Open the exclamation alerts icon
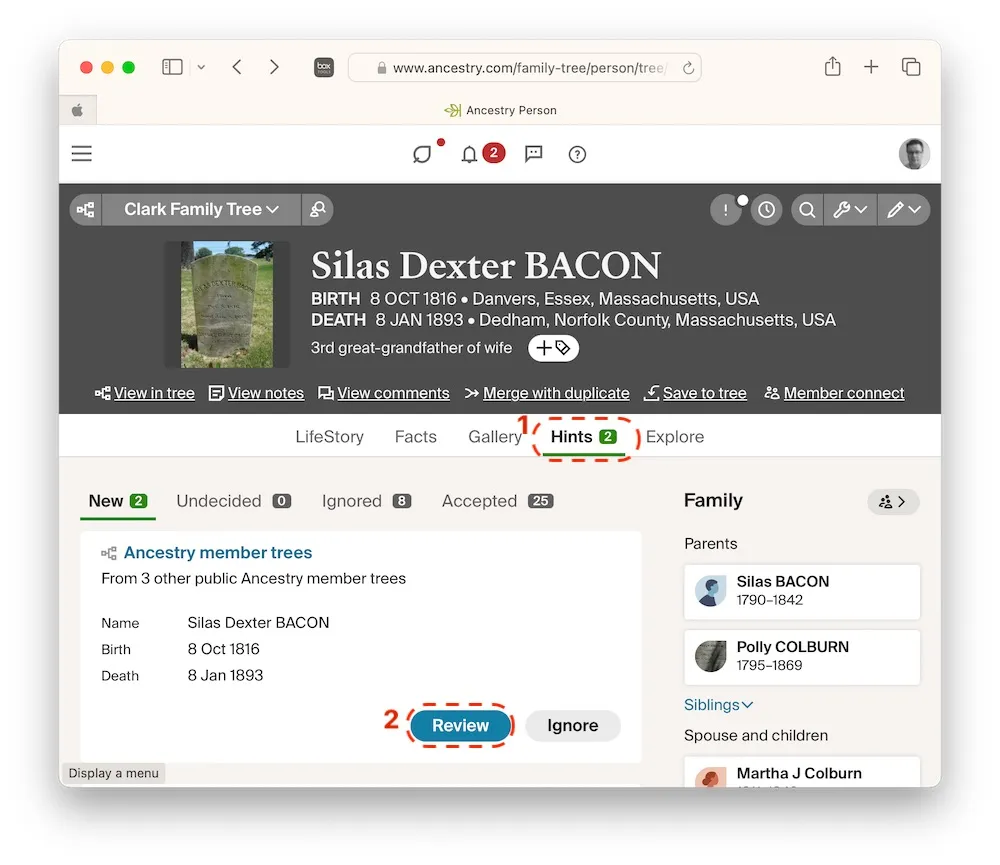The width and height of the screenshot is (1000, 865). click(x=725, y=210)
